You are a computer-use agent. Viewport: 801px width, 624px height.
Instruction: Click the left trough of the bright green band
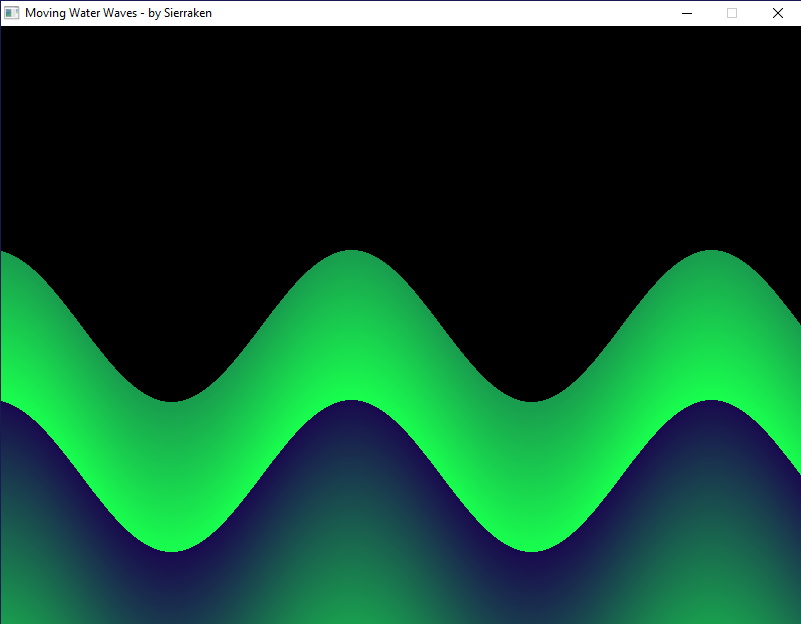coord(172,500)
